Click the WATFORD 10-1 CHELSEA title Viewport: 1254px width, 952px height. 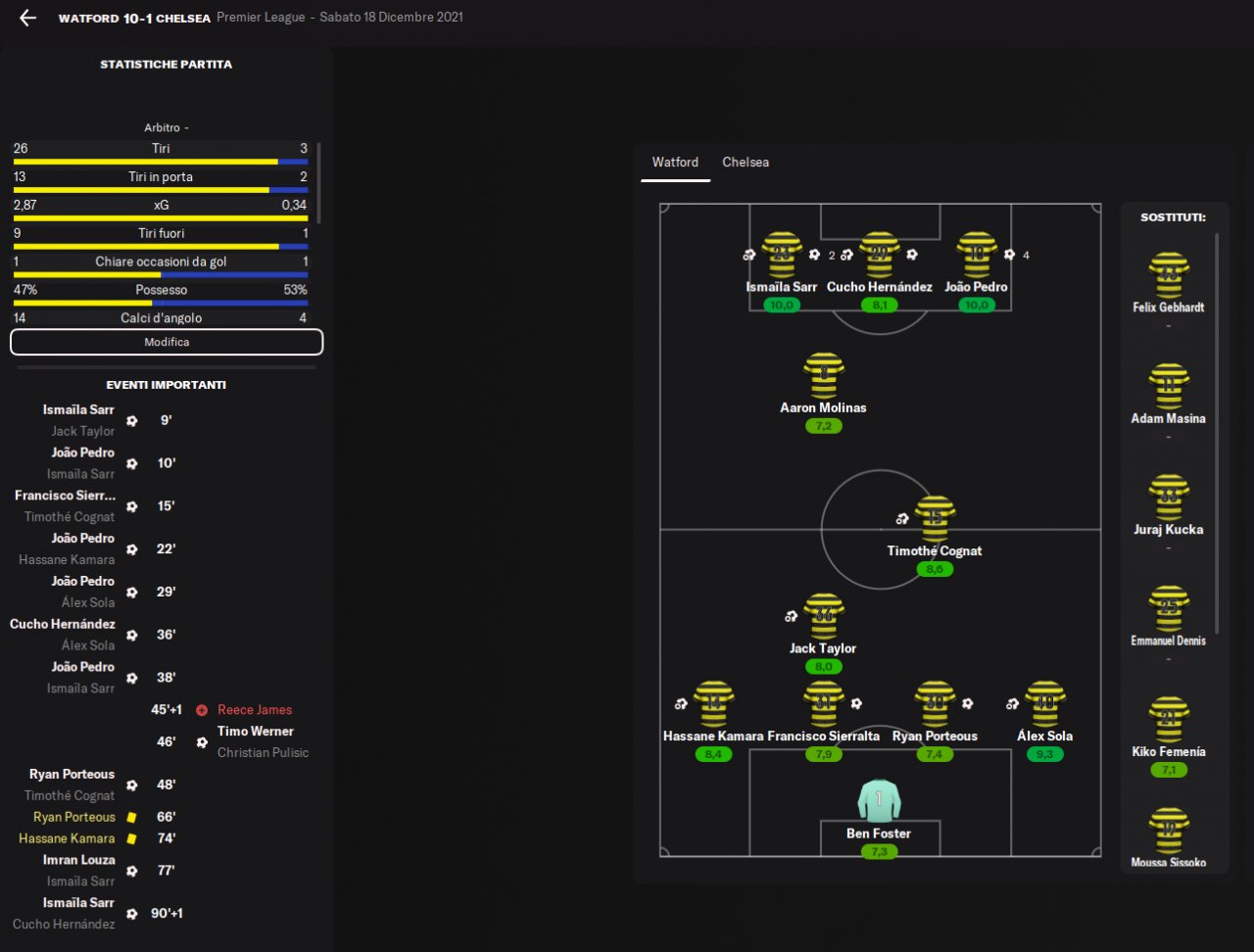[x=134, y=18]
